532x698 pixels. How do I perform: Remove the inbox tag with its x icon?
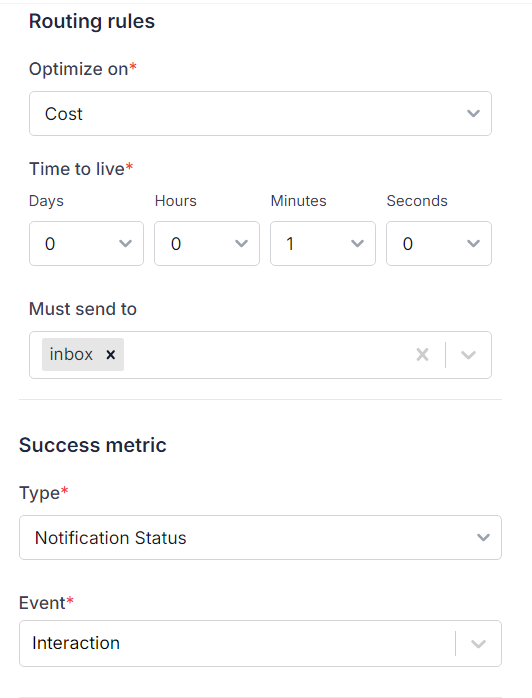pyautogui.click(x=110, y=354)
